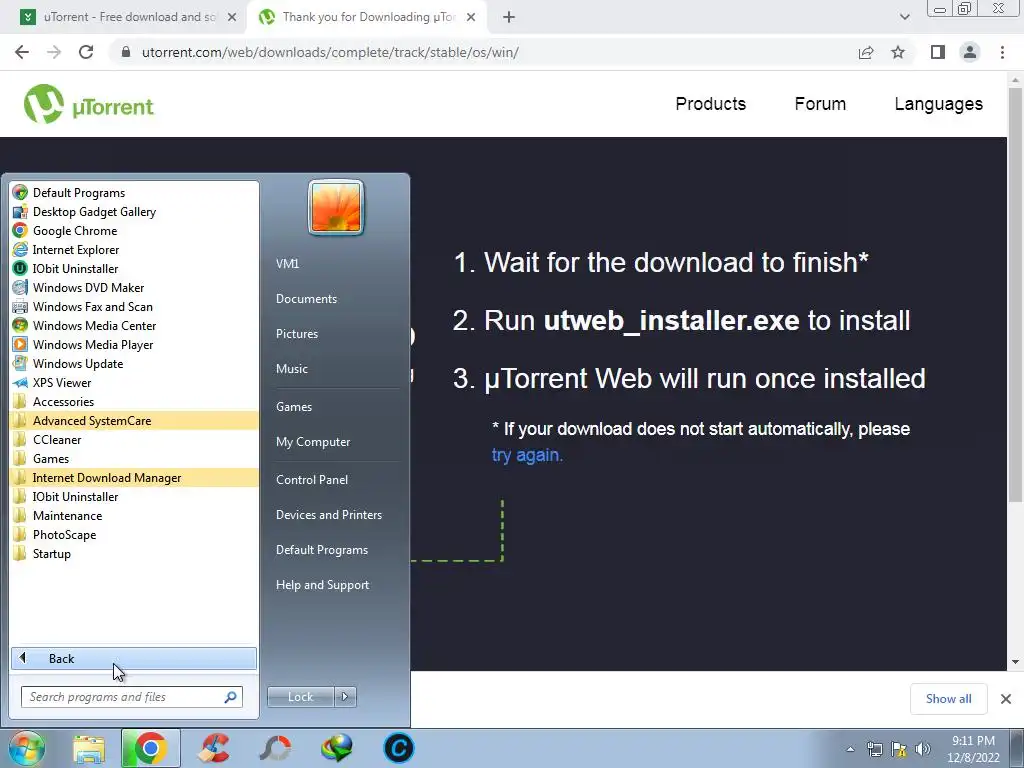Image resolution: width=1024 pixels, height=768 pixels.
Task: Toggle Chrome side panel icon
Action: 938,52
